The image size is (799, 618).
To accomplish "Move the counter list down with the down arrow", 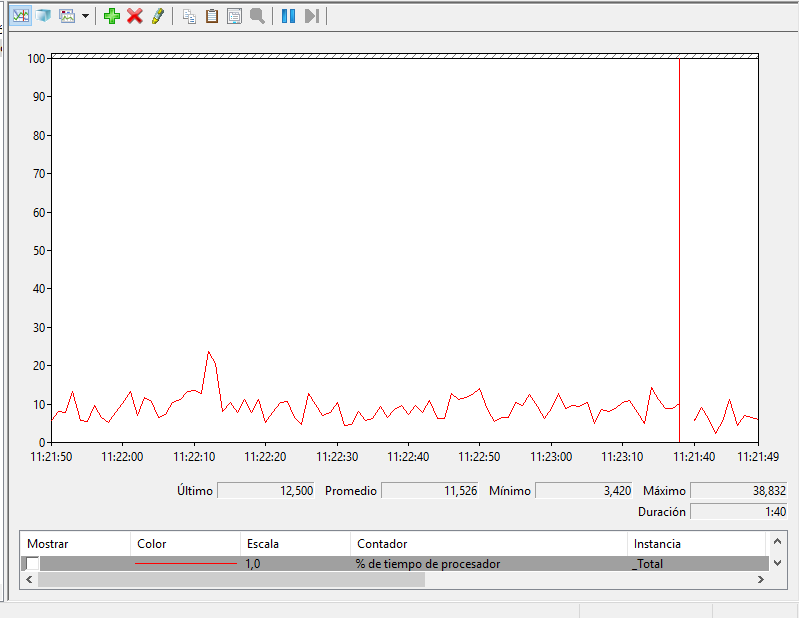I will (777, 563).
